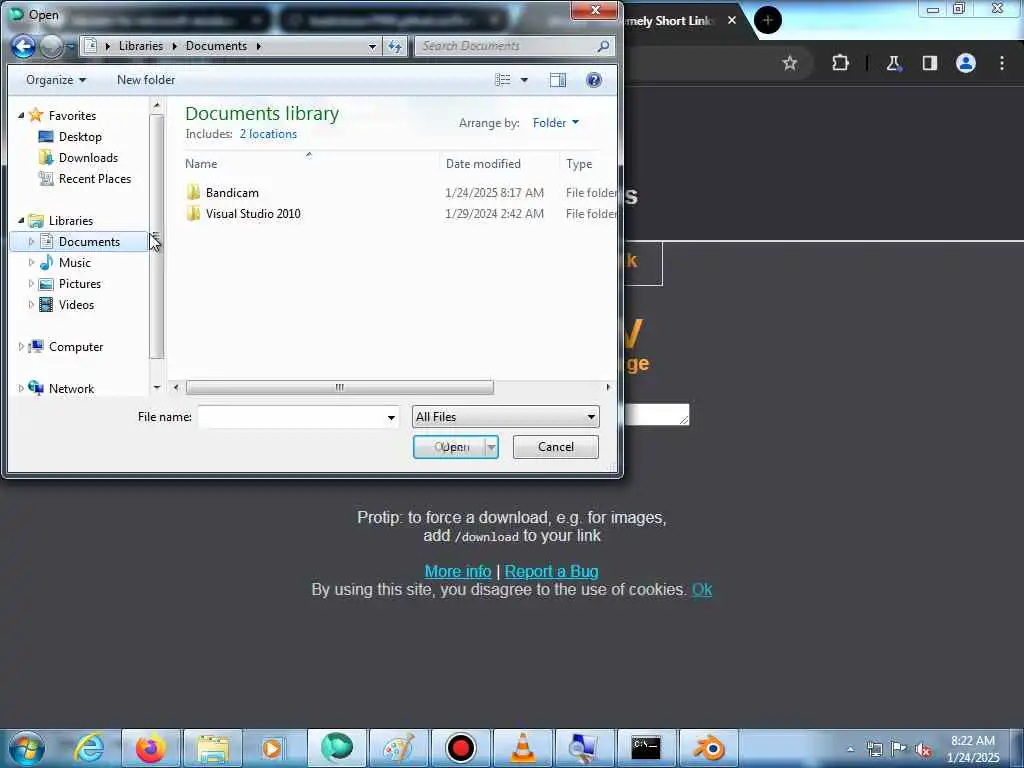Open Arrange by Folder dropdown
This screenshot has width=1024, height=768.
pyautogui.click(x=555, y=122)
